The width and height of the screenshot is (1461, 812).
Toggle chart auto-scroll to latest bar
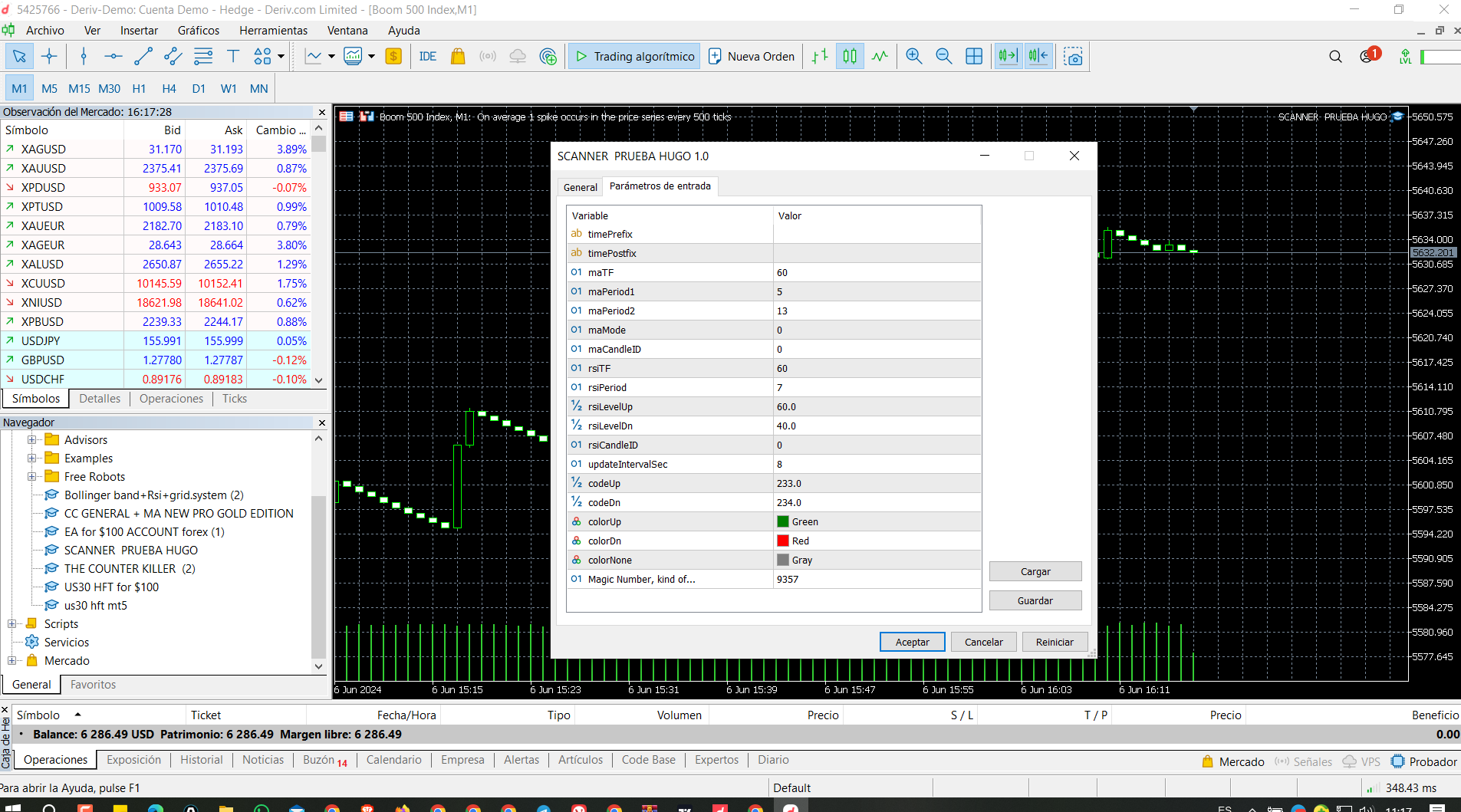(1008, 56)
